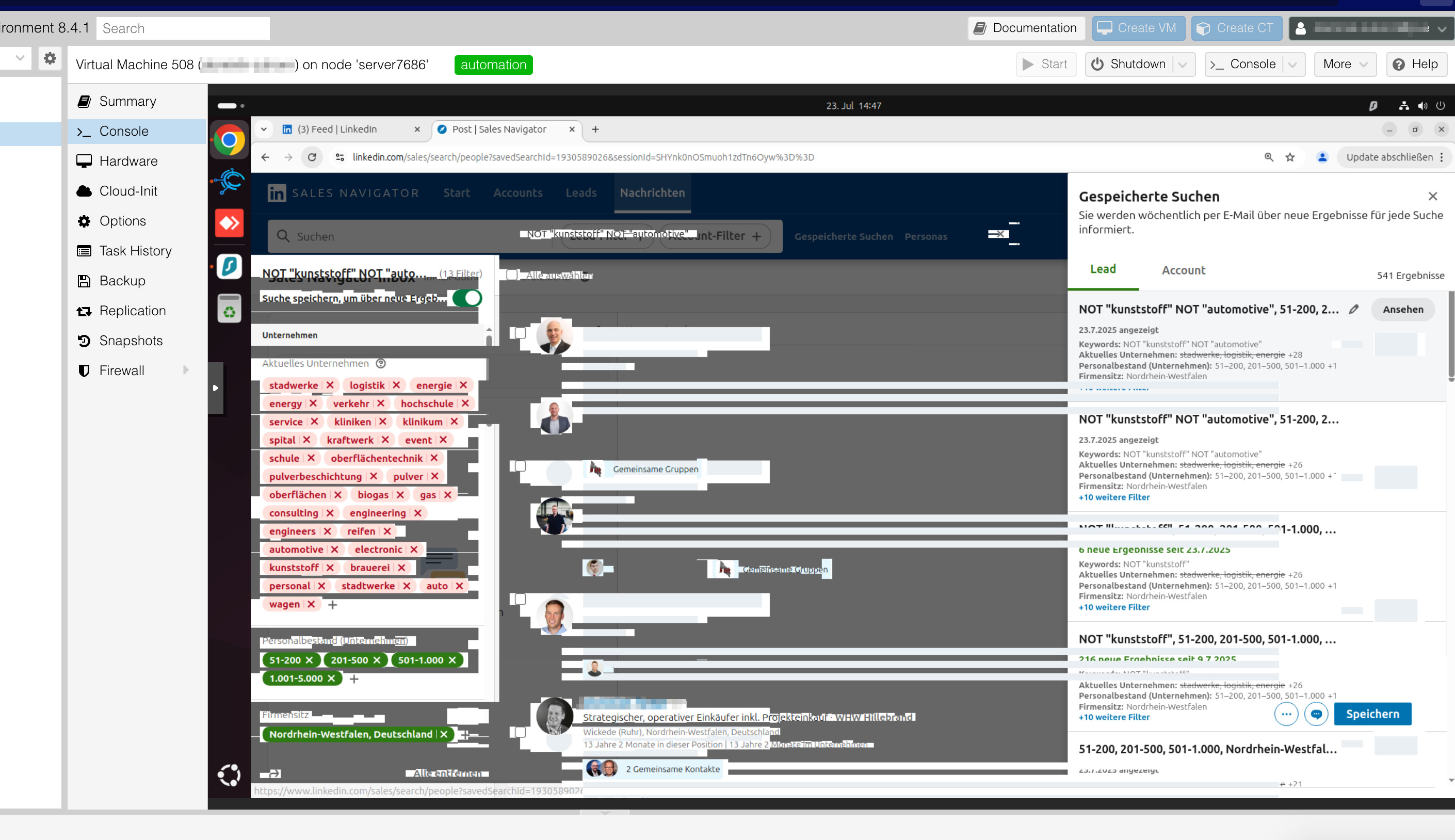Open the Console dropdown arrow in the header
This screenshot has width=1455, height=840.
pyautogui.click(x=1292, y=64)
